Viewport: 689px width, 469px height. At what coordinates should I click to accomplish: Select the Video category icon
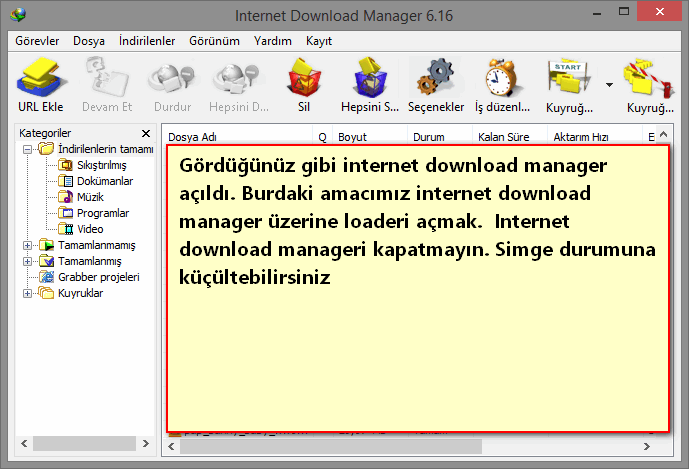tap(65, 229)
